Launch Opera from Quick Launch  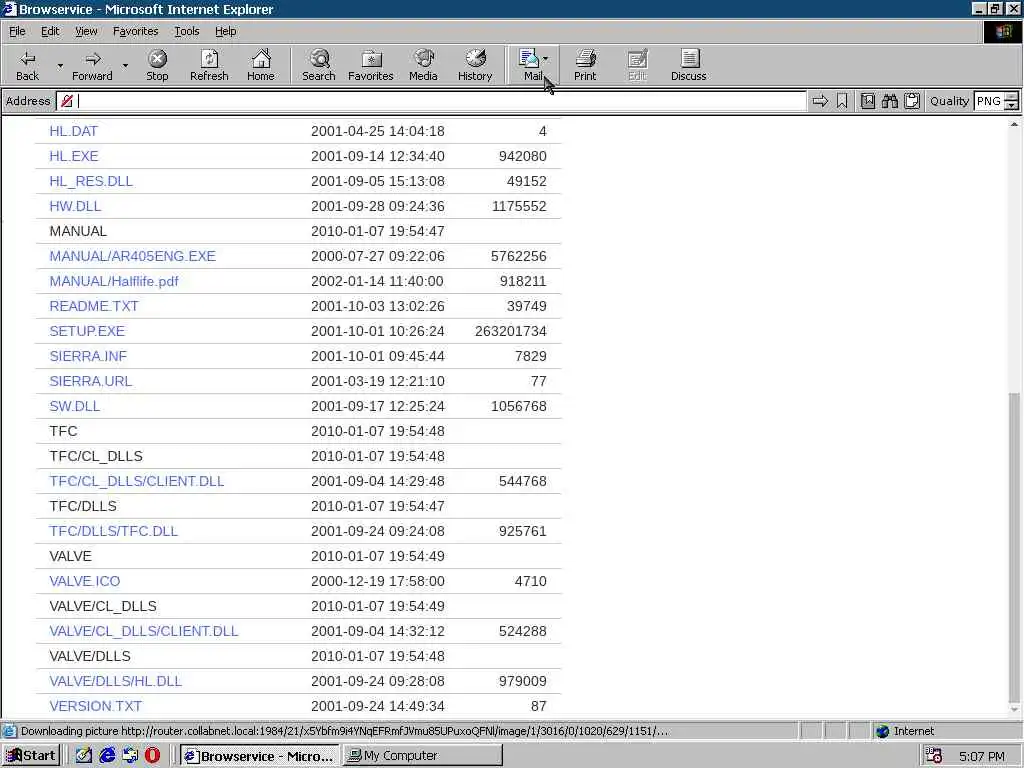(x=152, y=756)
